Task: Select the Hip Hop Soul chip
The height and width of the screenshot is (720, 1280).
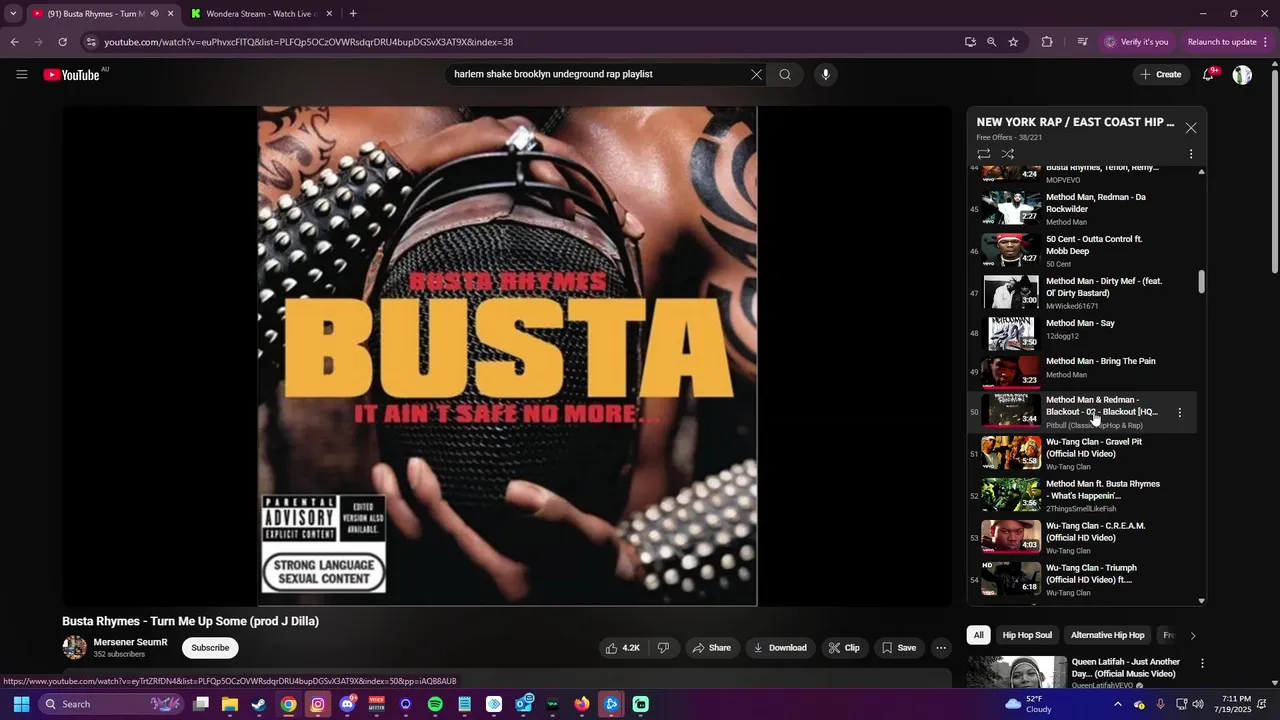Action: 1027,635
